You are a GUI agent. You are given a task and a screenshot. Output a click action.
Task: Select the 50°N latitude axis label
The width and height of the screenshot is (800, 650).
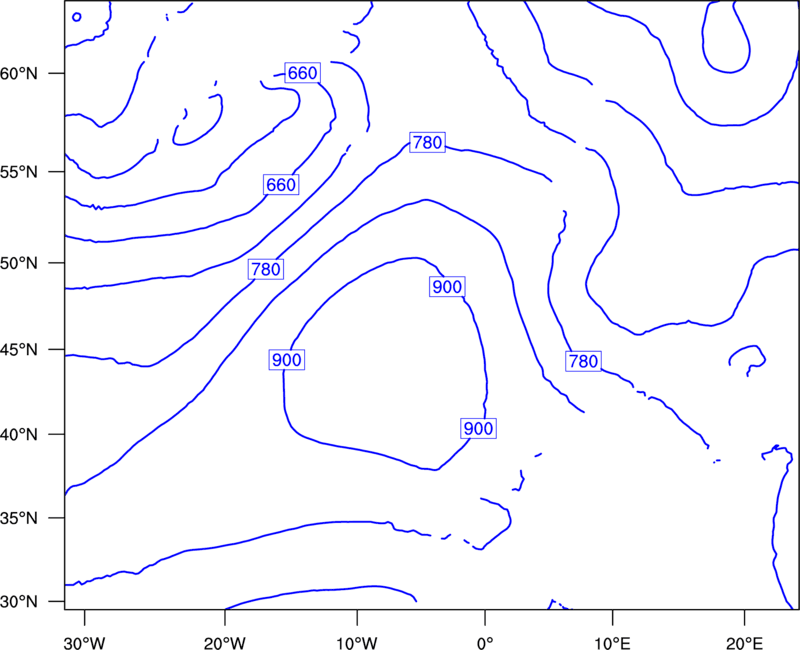(x=19, y=264)
